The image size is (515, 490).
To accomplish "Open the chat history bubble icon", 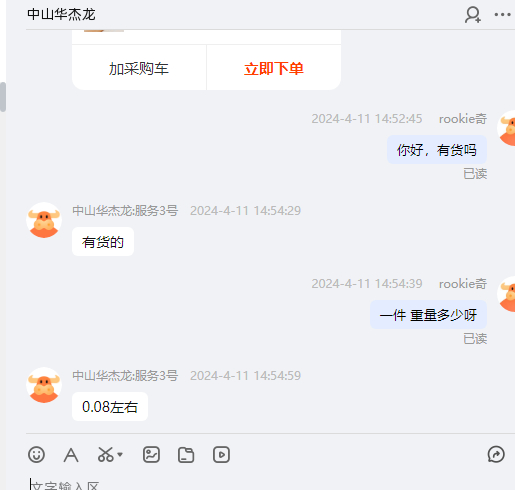I will [496, 454].
